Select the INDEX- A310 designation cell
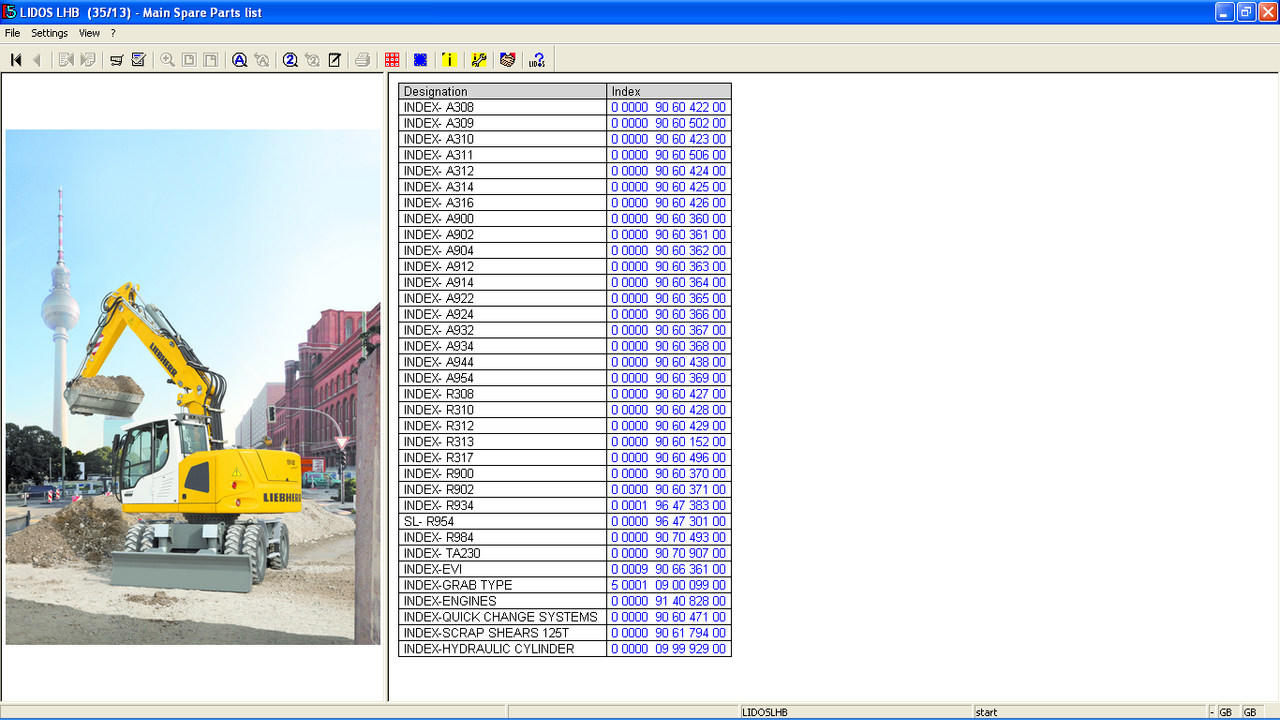 pos(502,139)
